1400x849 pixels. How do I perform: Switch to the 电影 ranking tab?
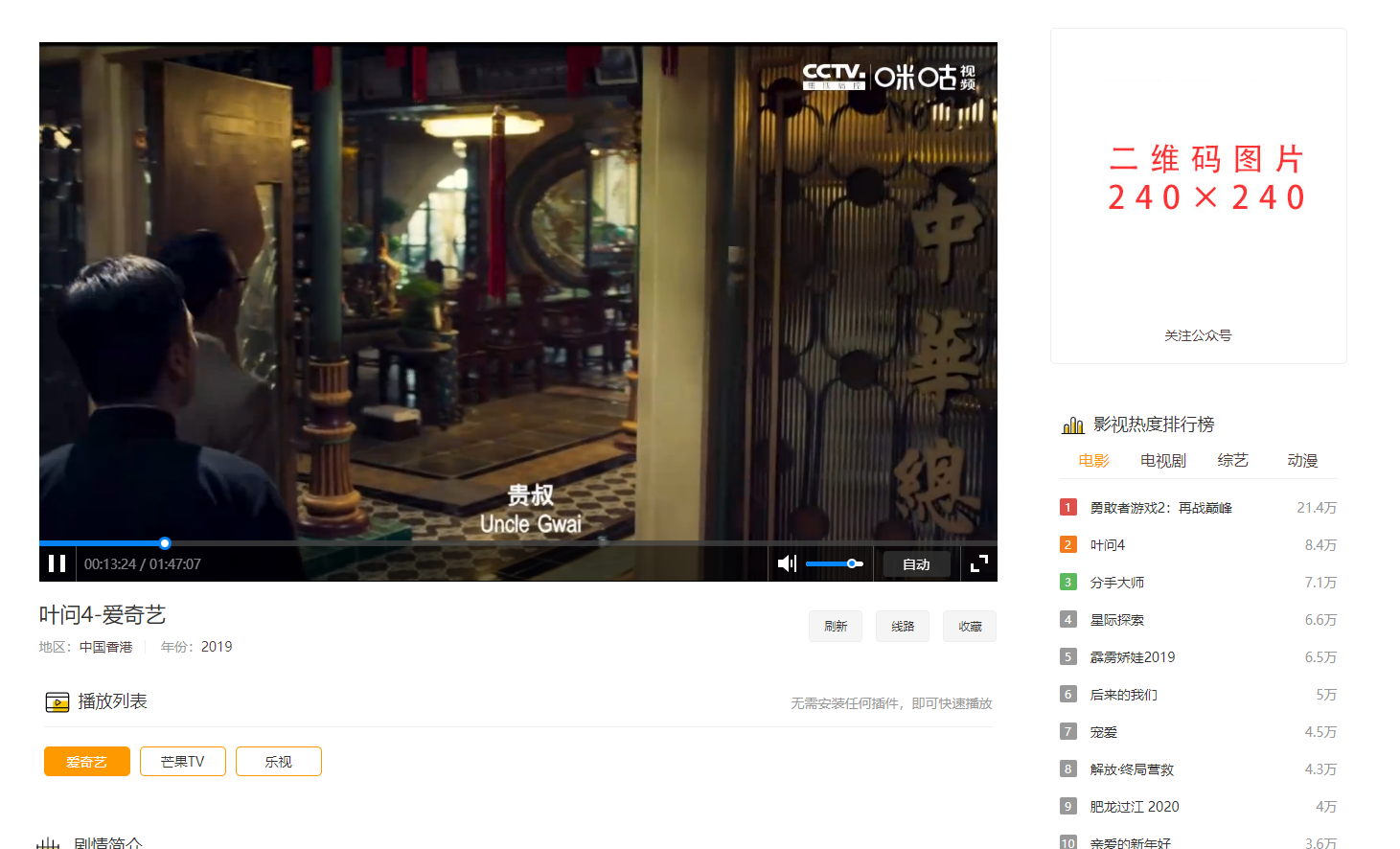[1093, 461]
